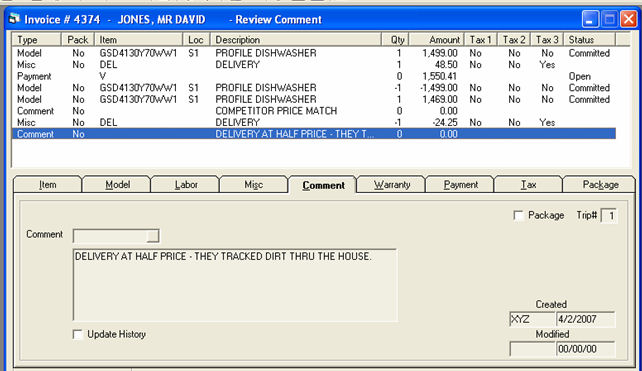The image size is (642, 371).
Task: Open the Labor tab
Action: pyautogui.click(x=186, y=185)
